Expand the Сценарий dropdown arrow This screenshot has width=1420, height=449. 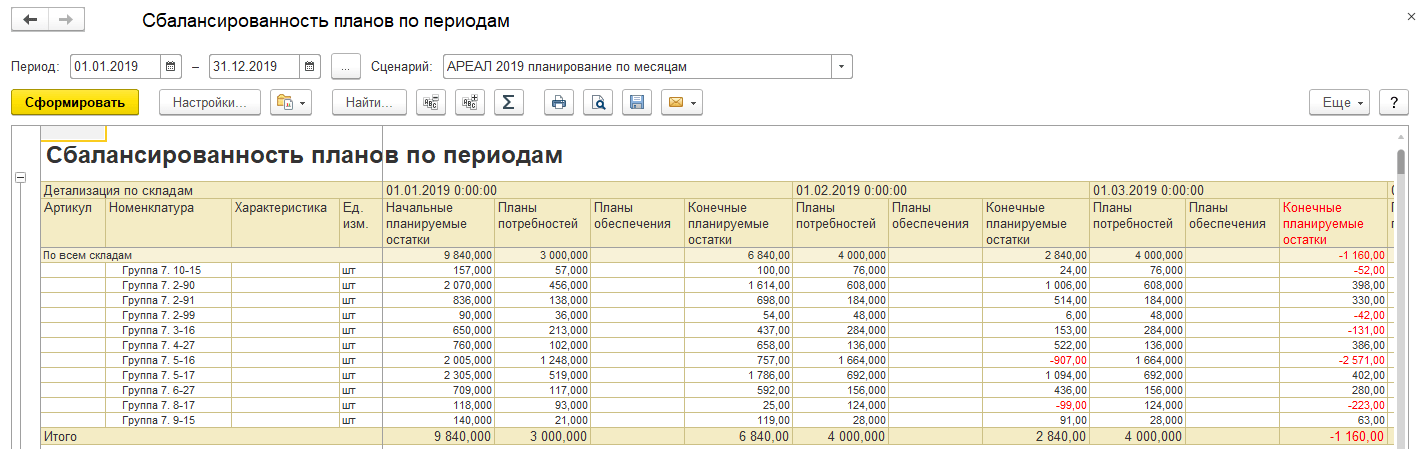[x=842, y=67]
